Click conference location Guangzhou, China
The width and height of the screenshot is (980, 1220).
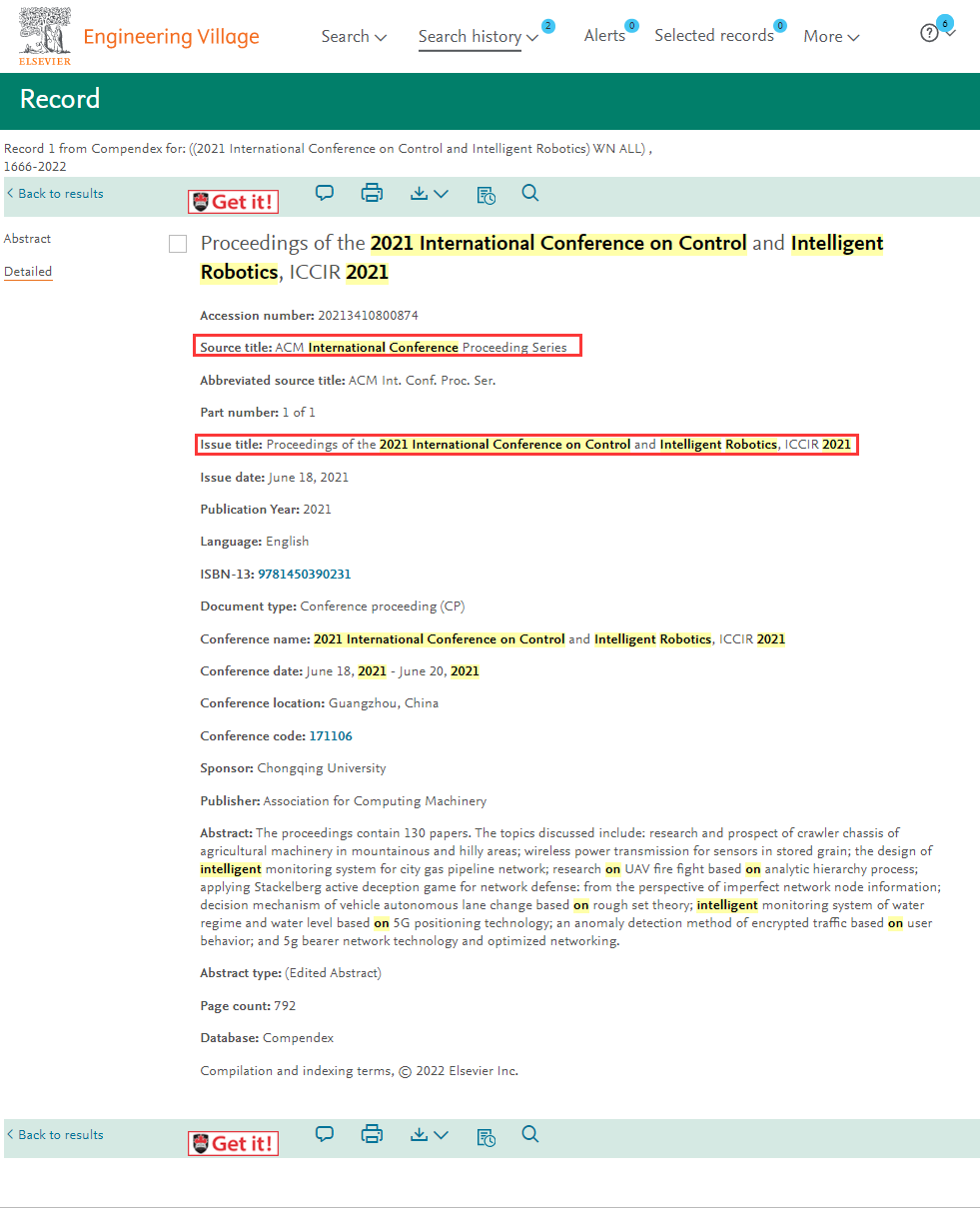(384, 703)
